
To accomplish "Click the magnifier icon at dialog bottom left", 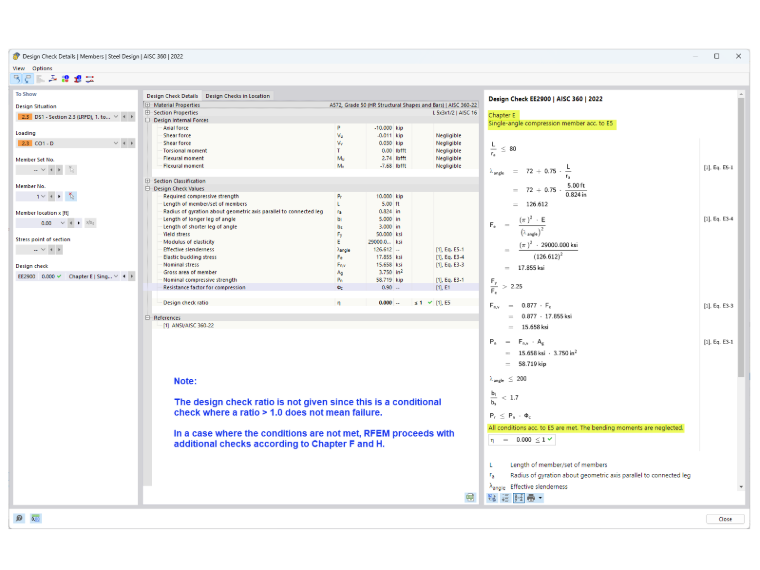I will [19, 518].
